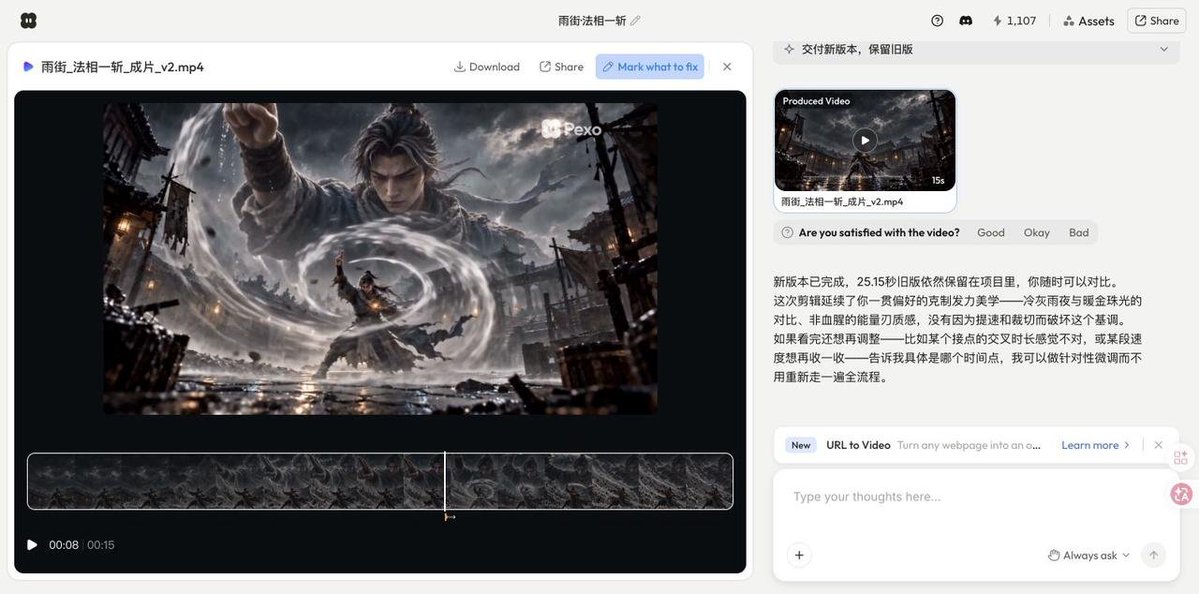This screenshot has width=1199, height=594.
Task: Open the Discord icon link
Action: point(966,21)
